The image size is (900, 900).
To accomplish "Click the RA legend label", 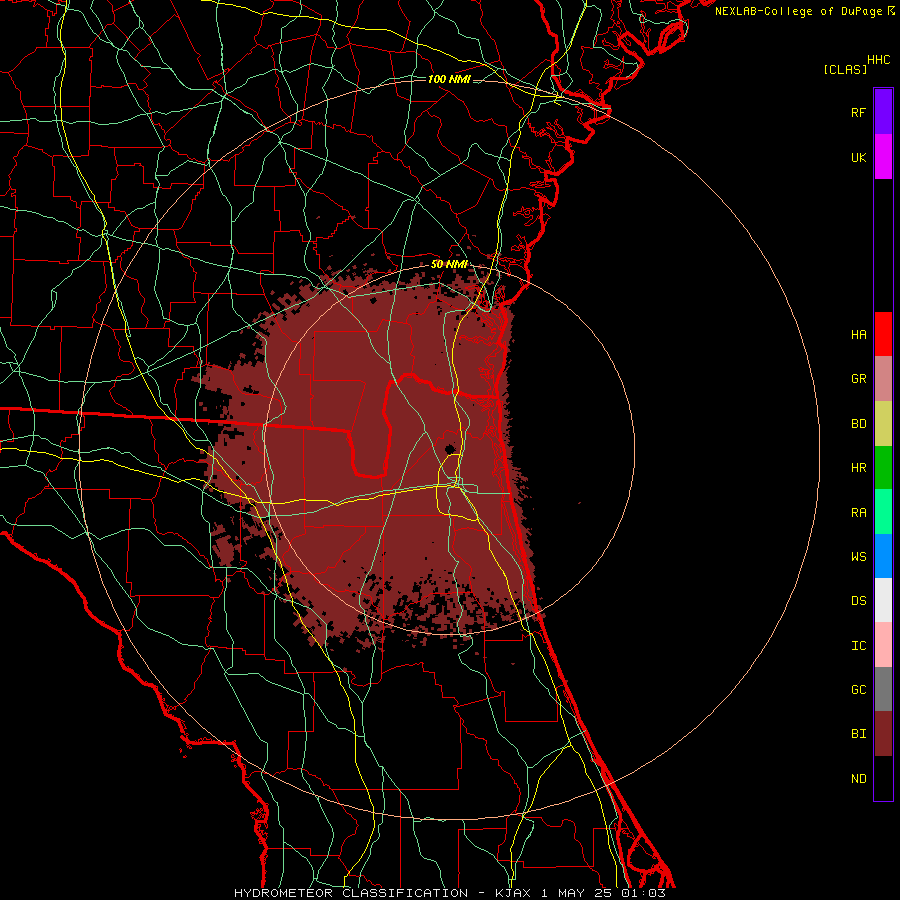I will [x=858, y=513].
